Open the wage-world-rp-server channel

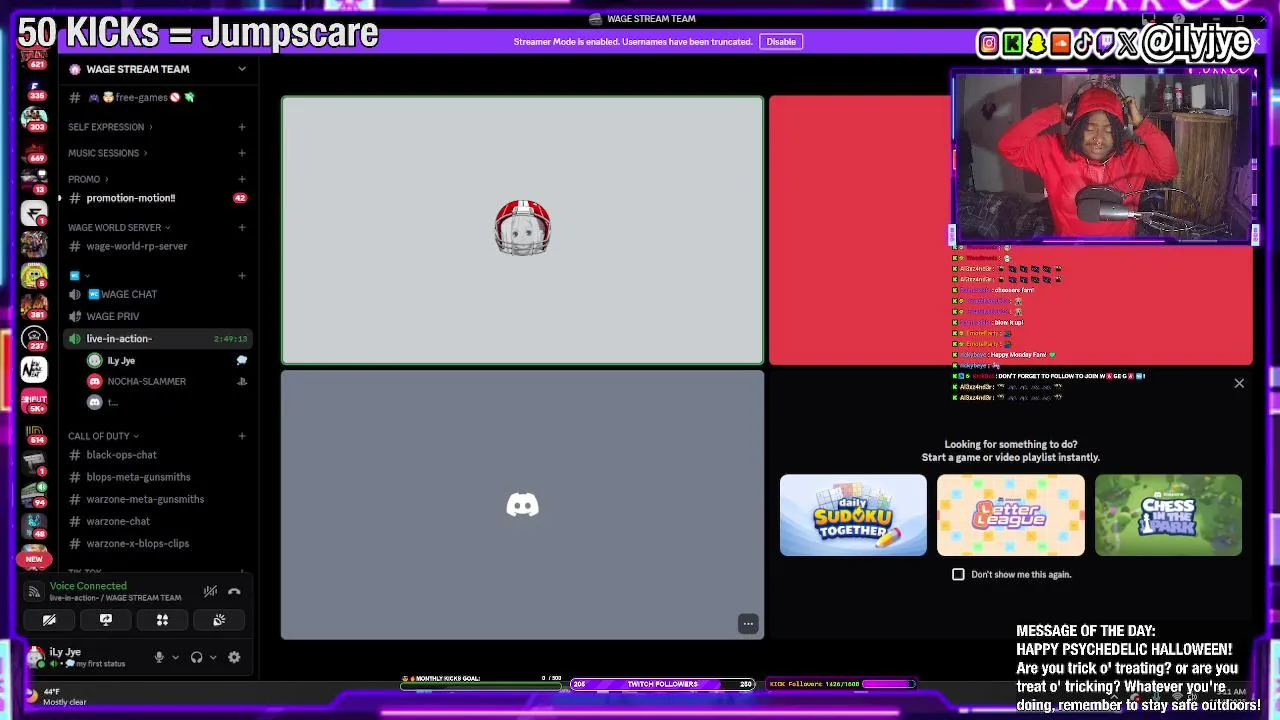coord(157,246)
